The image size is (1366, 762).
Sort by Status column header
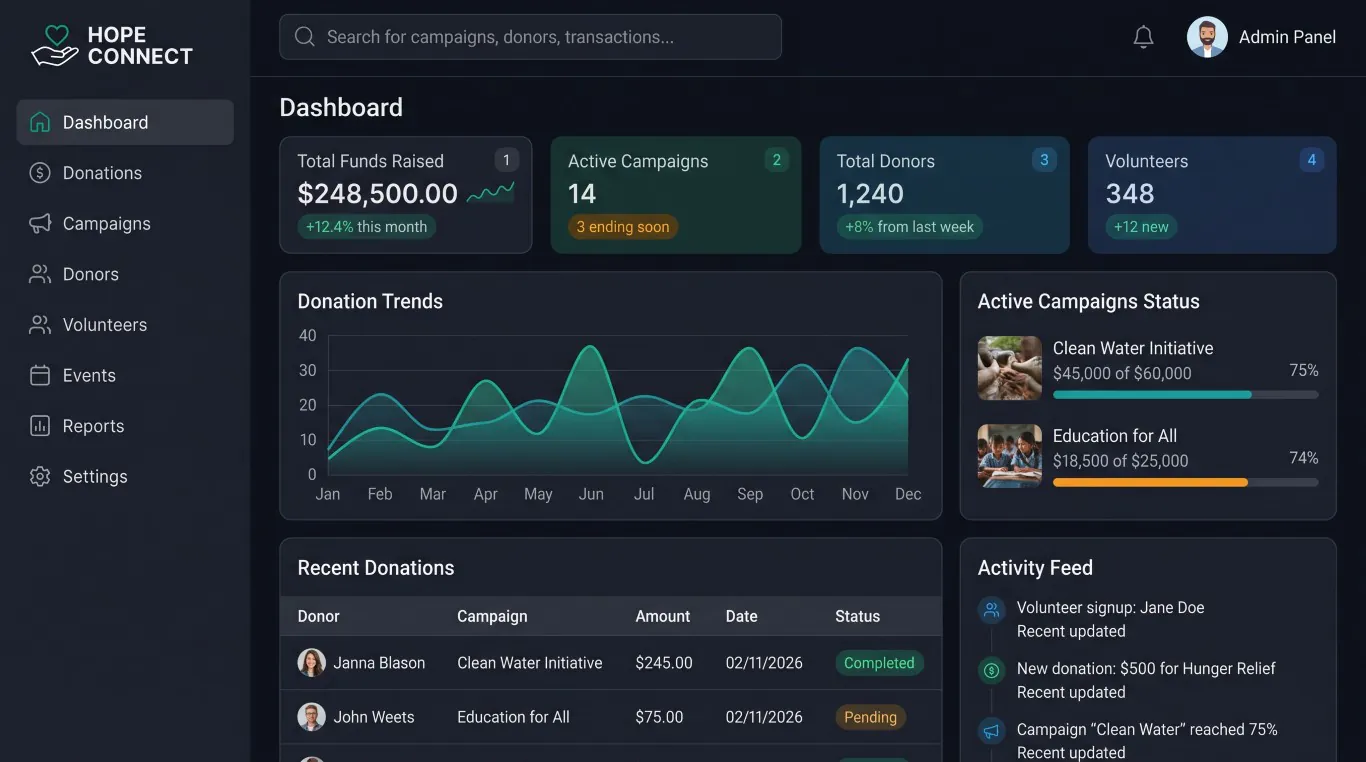858,616
